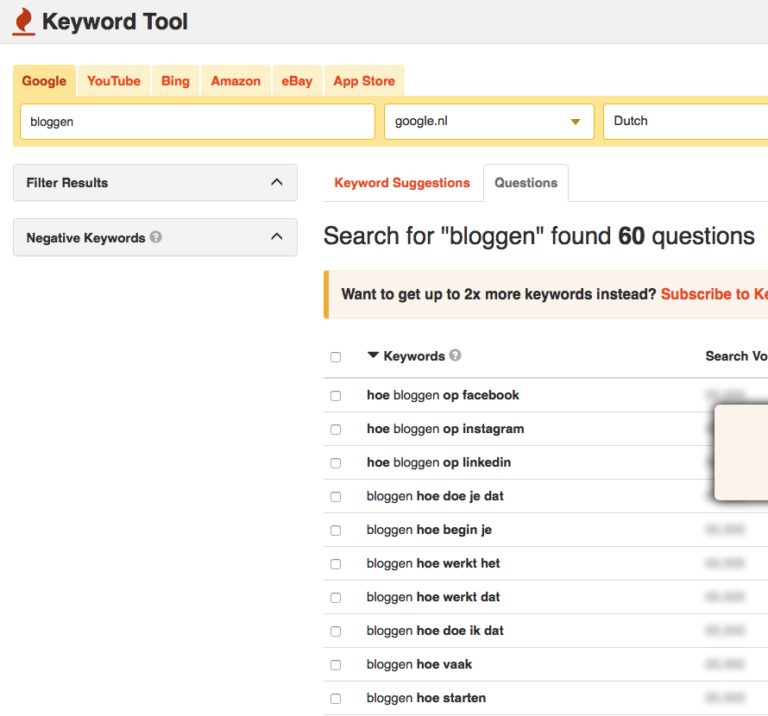The height and width of the screenshot is (716, 768).
Task: Toggle the select-all keywords checkbox
Action: [x=336, y=357]
